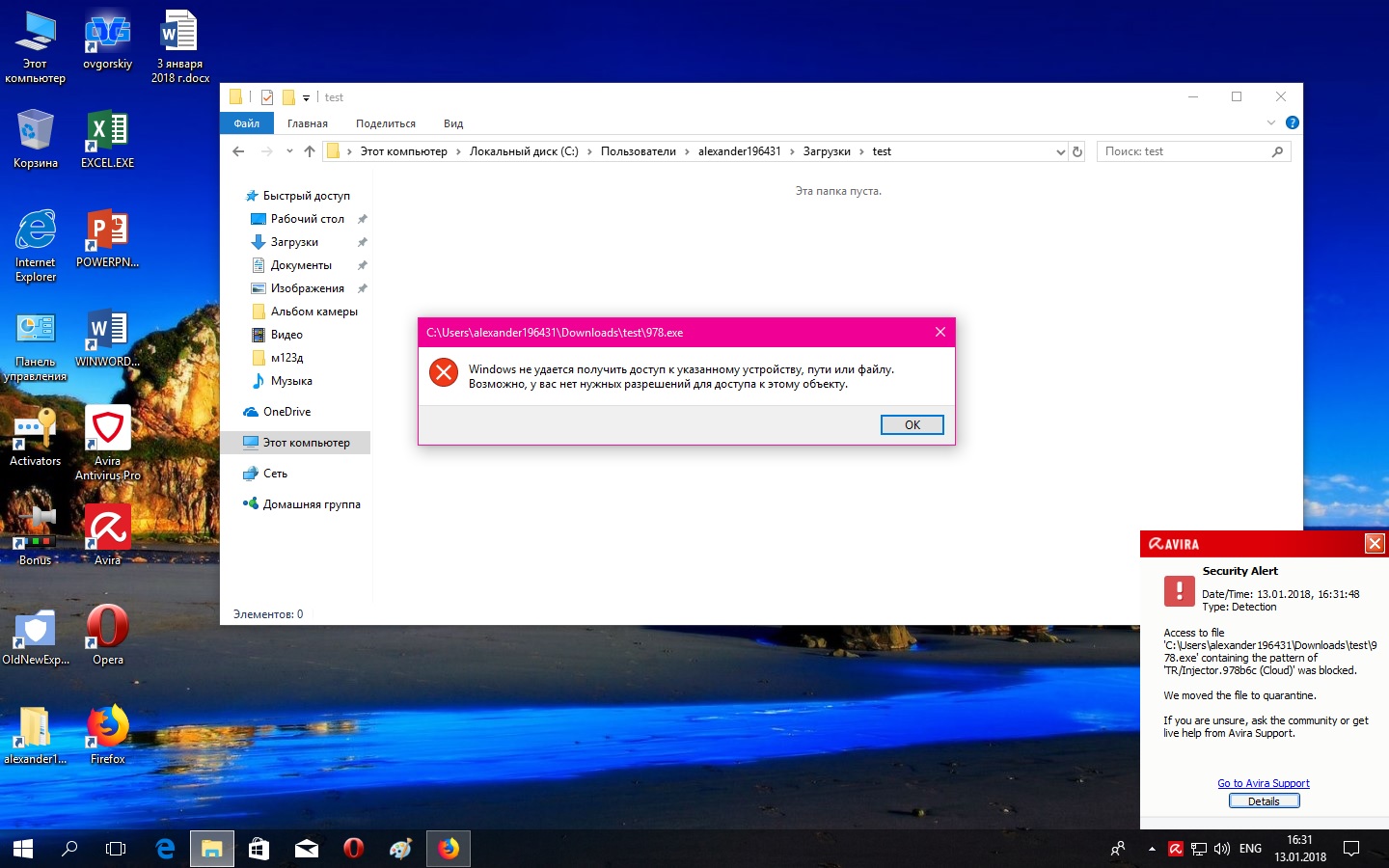Select Быстрый доступ in the navigation pane
Screen dimensions: 1389x868
[298, 196]
